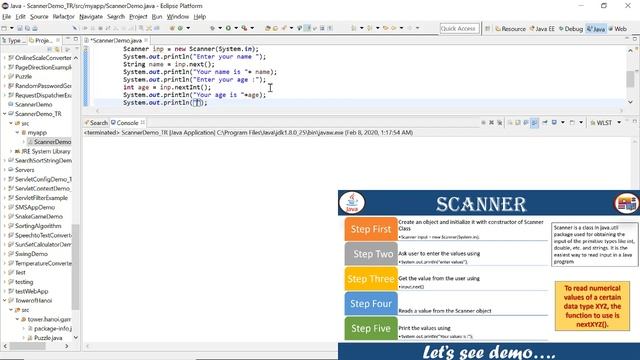Collapse the myapp package node
Viewport: 640px width, 360px height.
click(17, 133)
